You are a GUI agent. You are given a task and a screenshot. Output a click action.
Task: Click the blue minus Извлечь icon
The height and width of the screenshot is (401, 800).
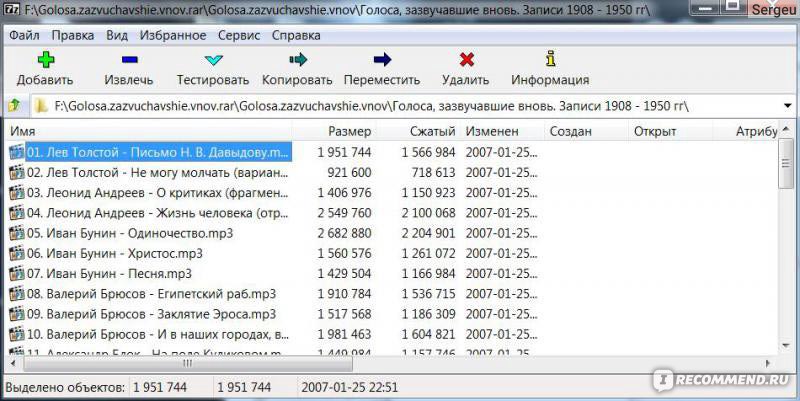pyautogui.click(x=130, y=60)
